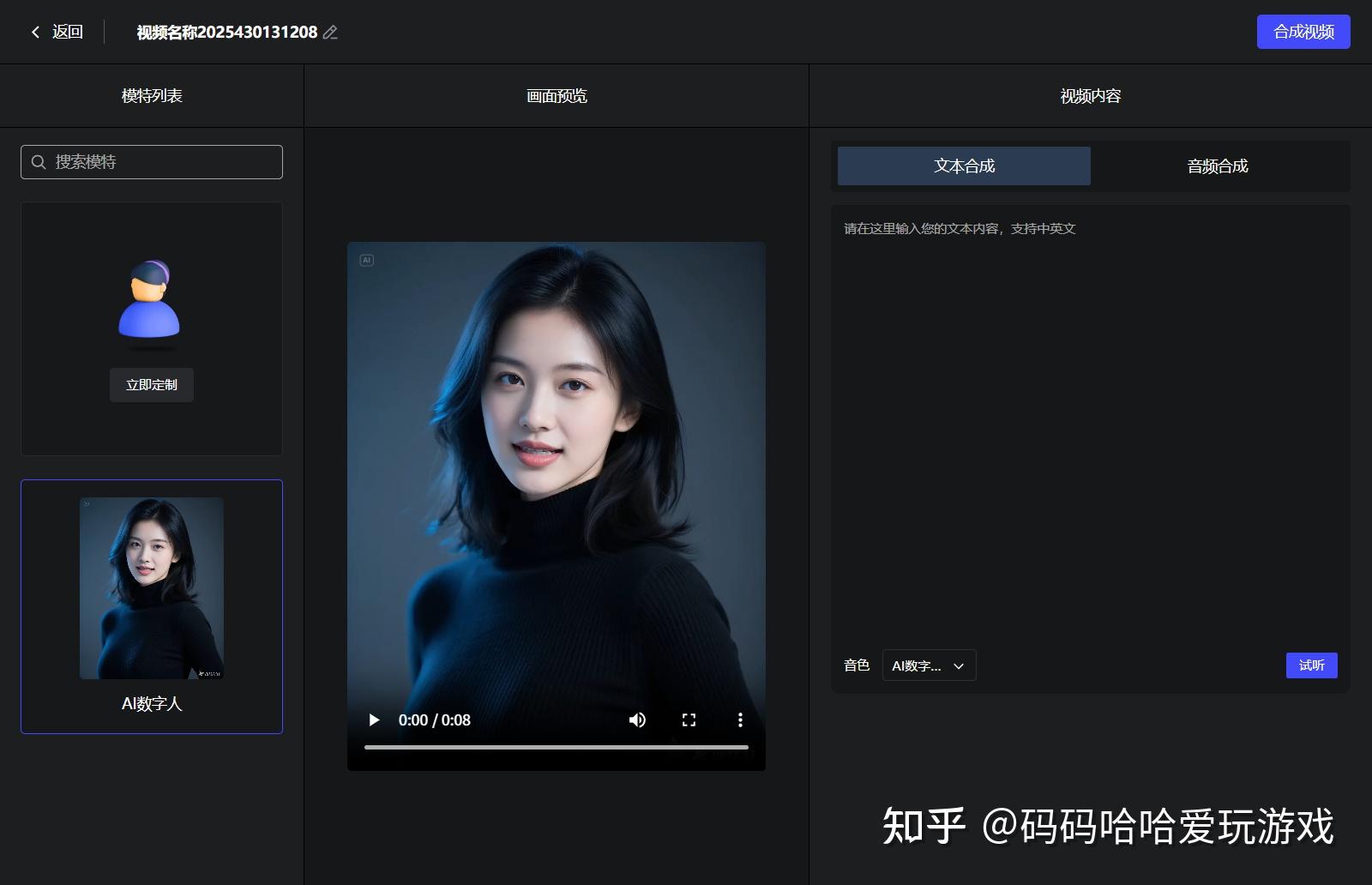Screen dimensions: 1372x885
Task: Click the 搜索模特 search field
Action: coord(151,161)
